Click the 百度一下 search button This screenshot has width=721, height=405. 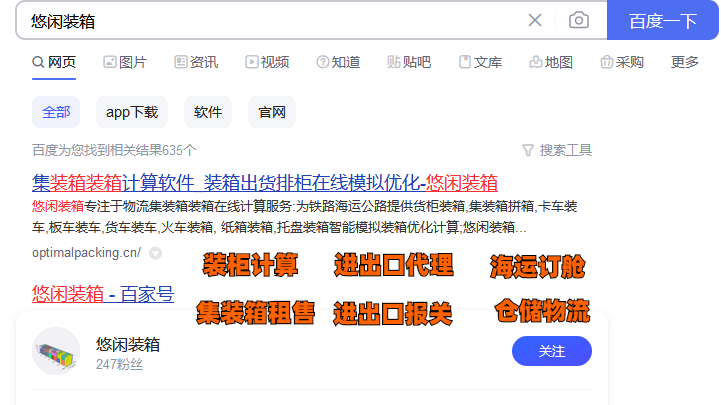pos(663,21)
